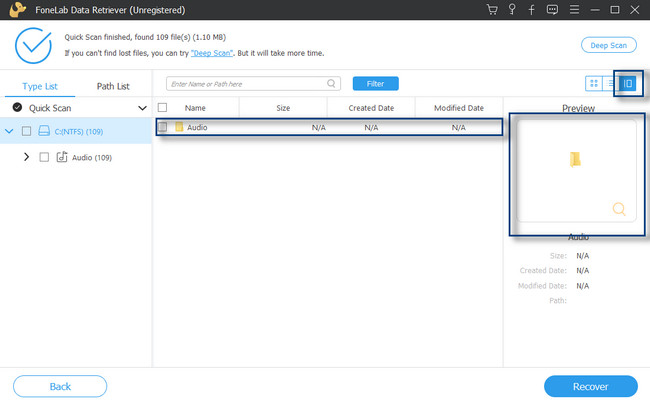Viewport: 650px width, 411px height.
Task: Click the Created Date N/A value in preview details
Action: coord(582,270)
